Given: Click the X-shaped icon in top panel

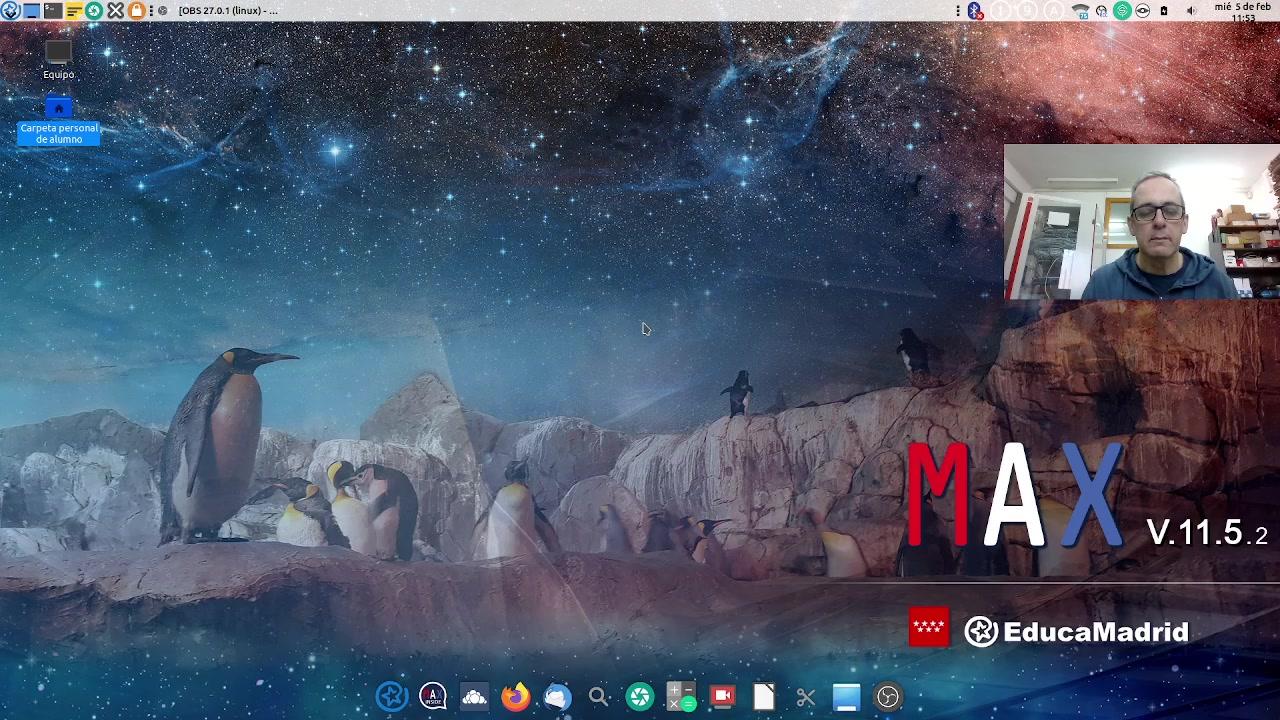Looking at the screenshot, I should pos(115,10).
